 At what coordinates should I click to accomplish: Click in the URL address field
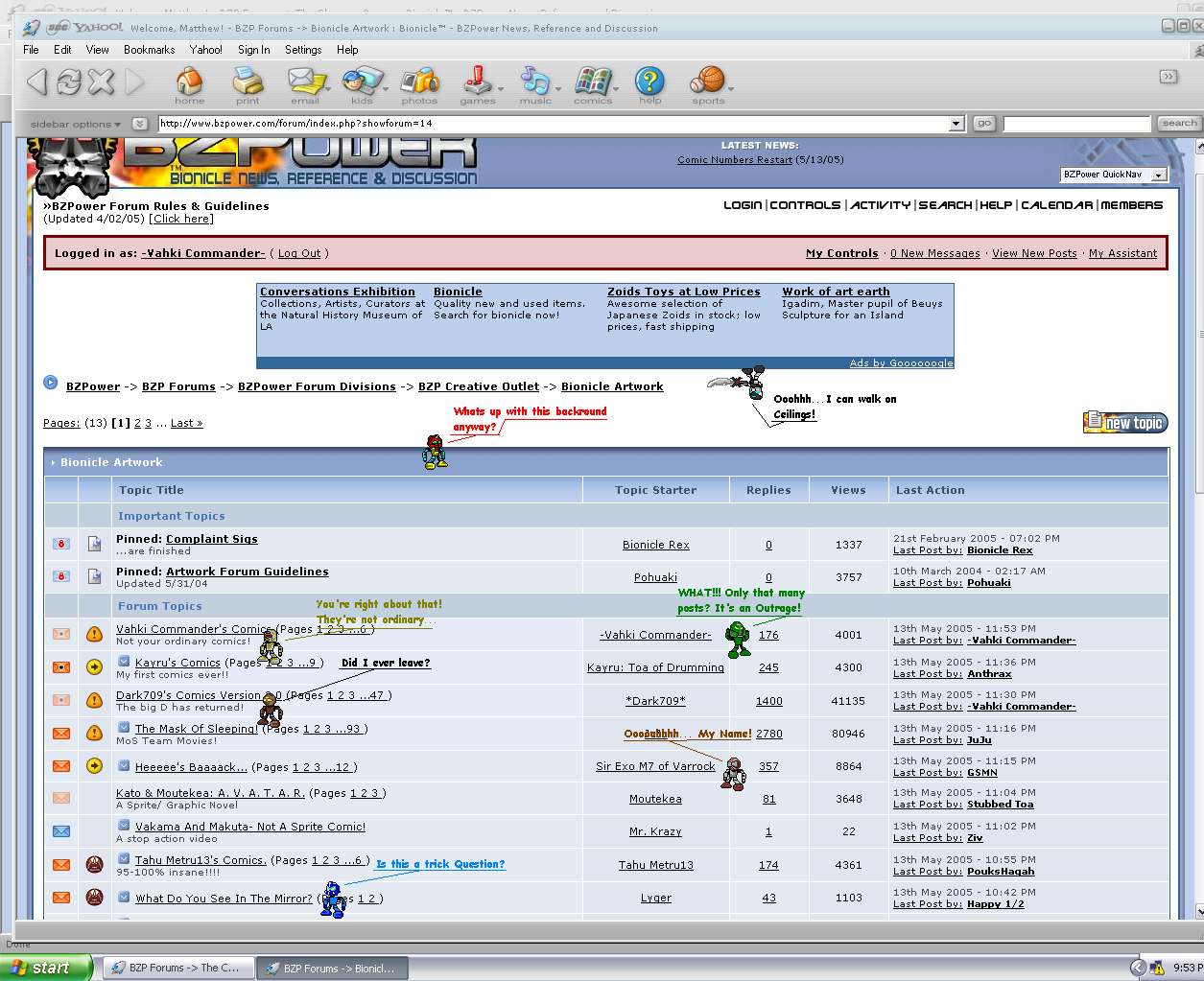point(553,123)
